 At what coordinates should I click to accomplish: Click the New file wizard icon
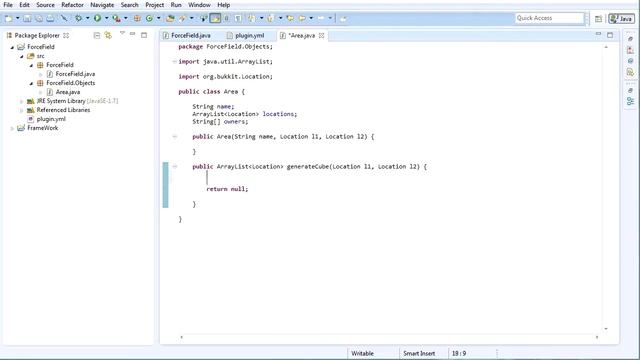tap(9, 18)
